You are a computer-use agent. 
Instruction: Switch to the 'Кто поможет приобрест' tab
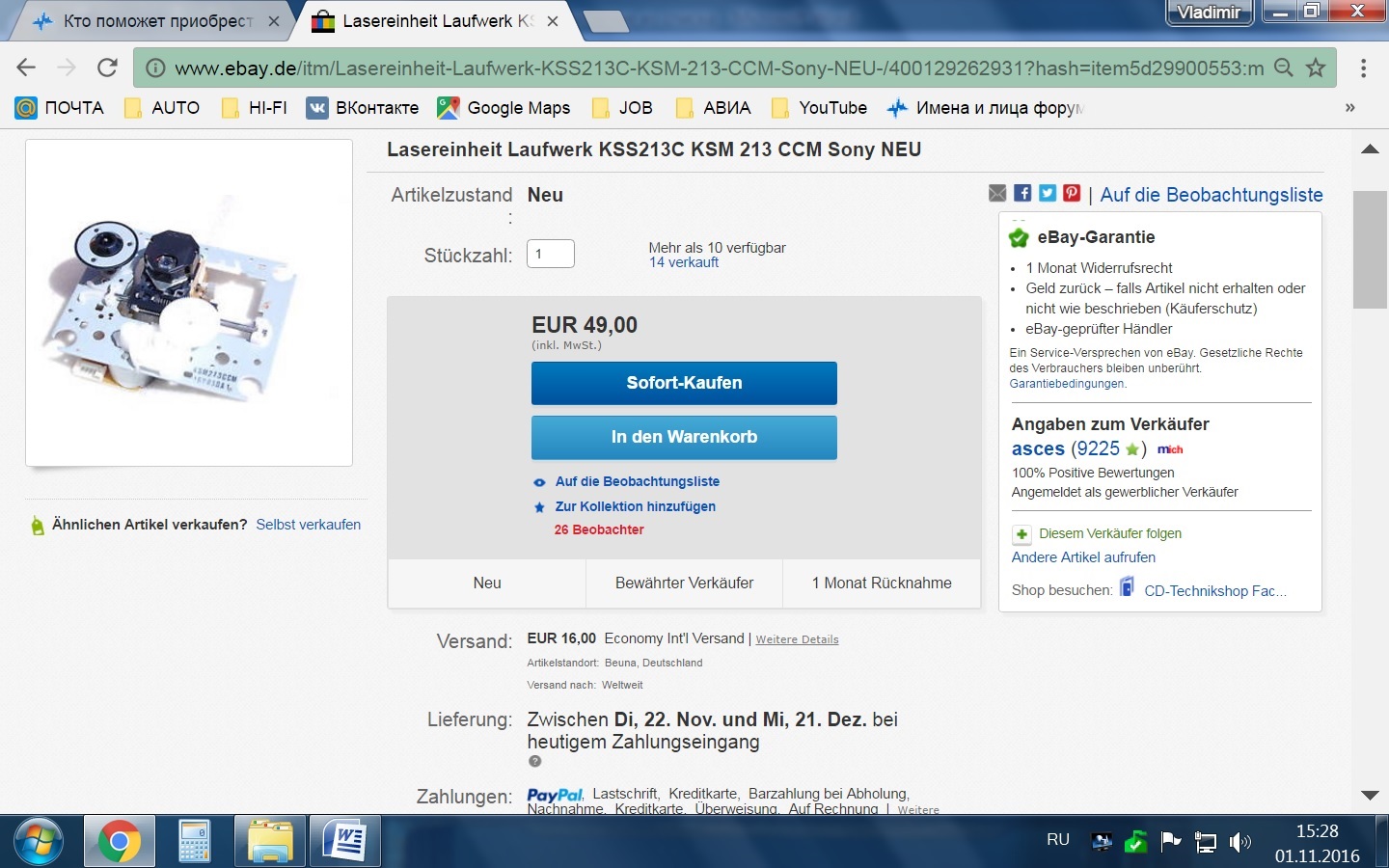154,21
